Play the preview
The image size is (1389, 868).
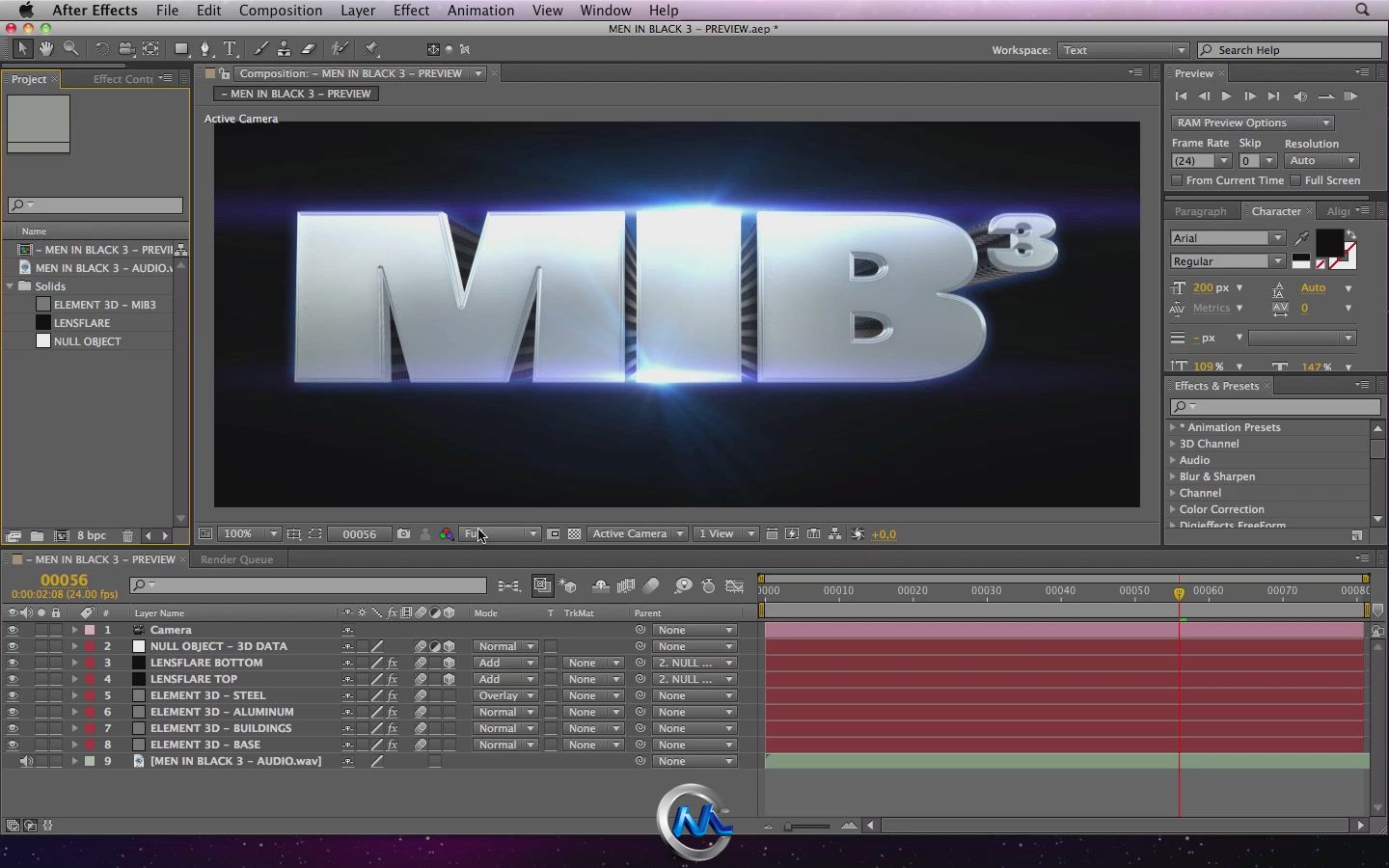(x=1226, y=96)
